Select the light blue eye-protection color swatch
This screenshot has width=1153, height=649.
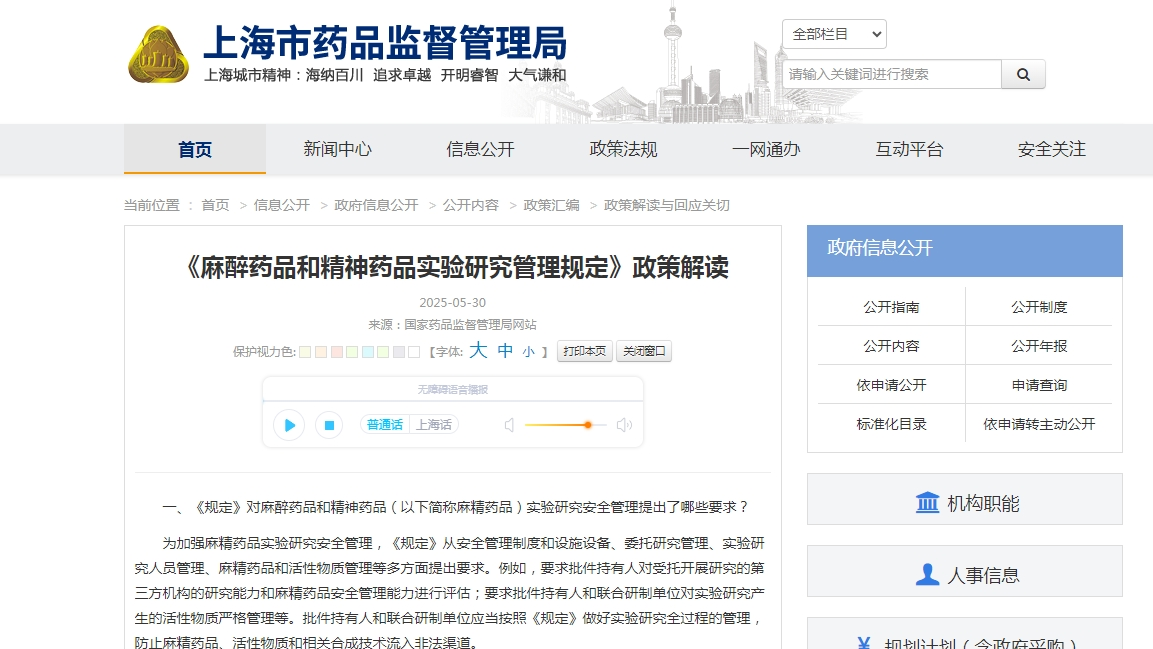pyautogui.click(x=368, y=352)
